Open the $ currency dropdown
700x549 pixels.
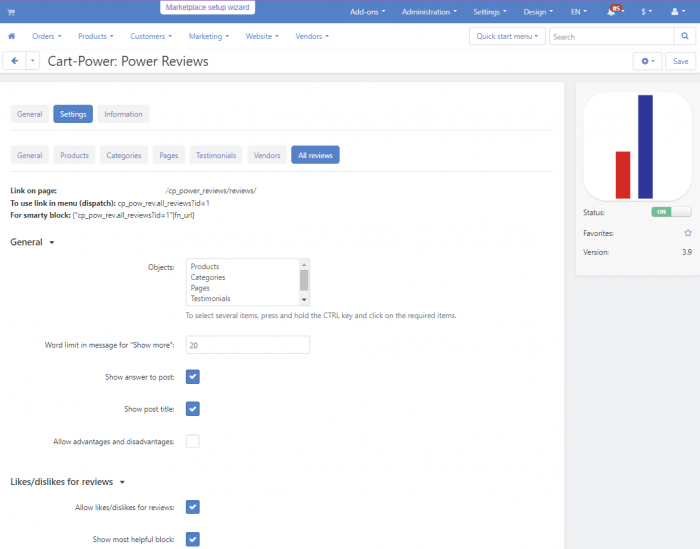646,12
